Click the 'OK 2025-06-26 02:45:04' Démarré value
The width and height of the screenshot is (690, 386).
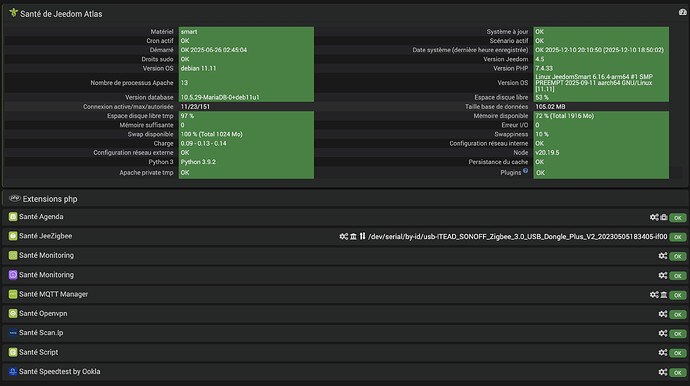[x=213, y=50]
